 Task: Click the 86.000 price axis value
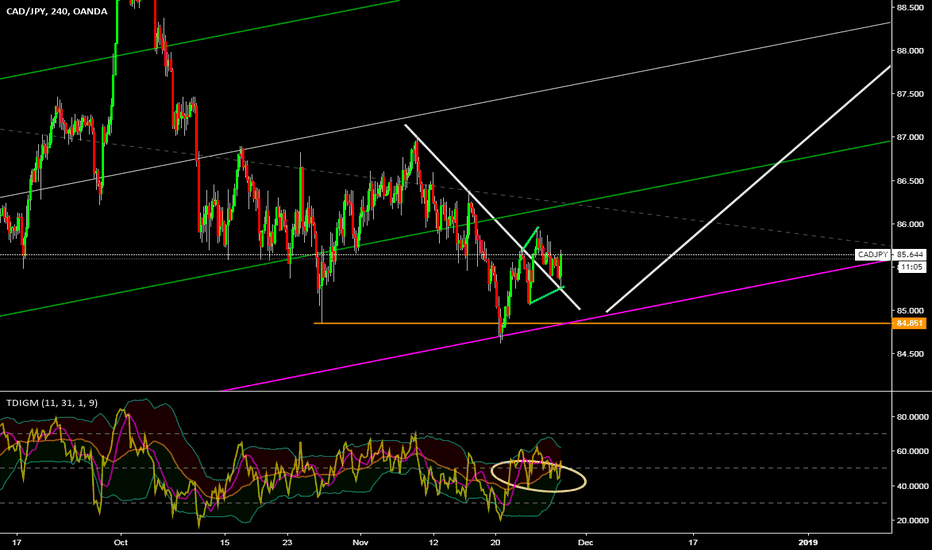click(x=910, y=224)
